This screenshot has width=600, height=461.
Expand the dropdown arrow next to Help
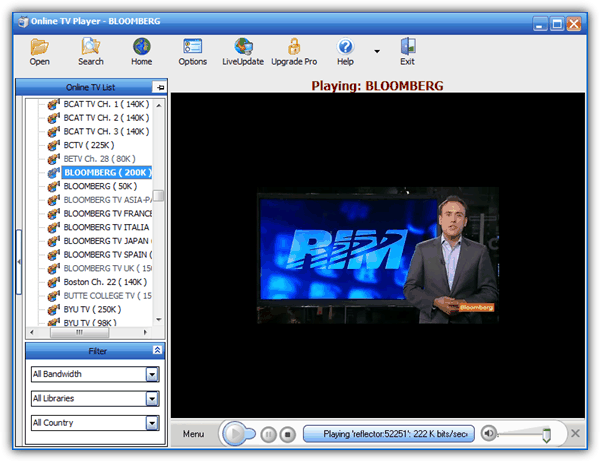click(x=377, y=51)
